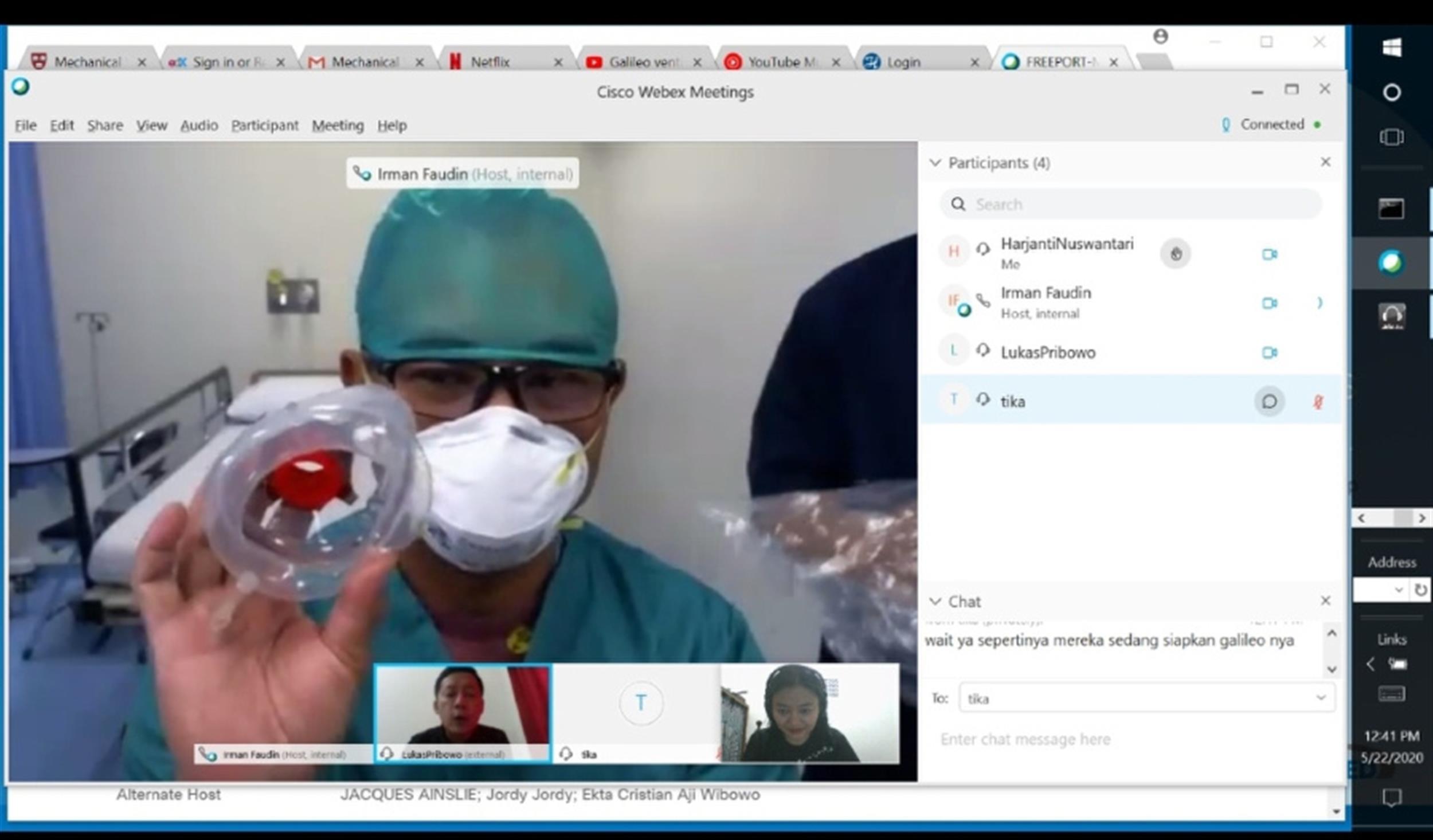1433x840 pixels.
Task: Select the LukasPribowo video thumbnail
Action: (x=463, y=714)
